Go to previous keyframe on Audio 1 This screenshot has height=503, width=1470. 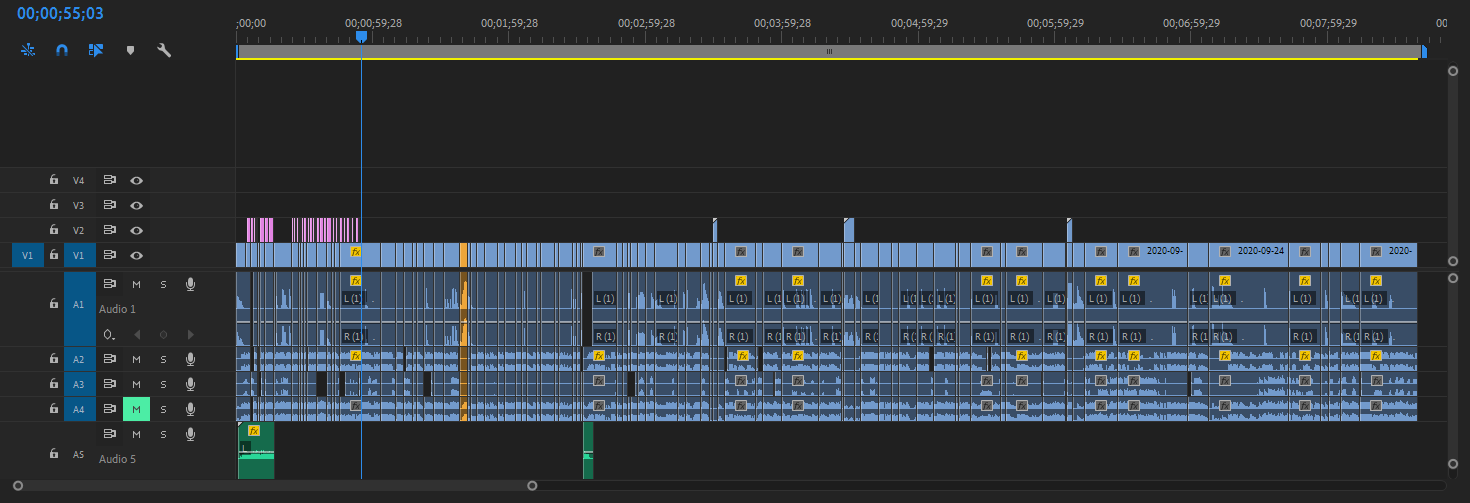(137, 334)
